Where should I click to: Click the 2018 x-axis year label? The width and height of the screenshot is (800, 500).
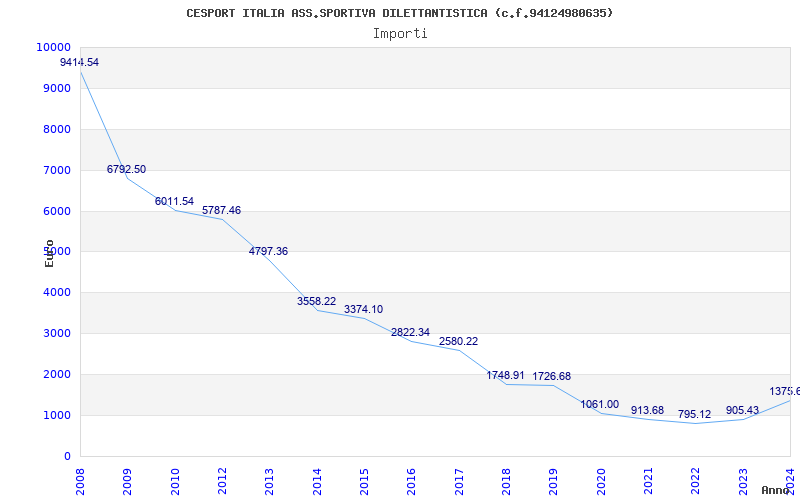506,481
